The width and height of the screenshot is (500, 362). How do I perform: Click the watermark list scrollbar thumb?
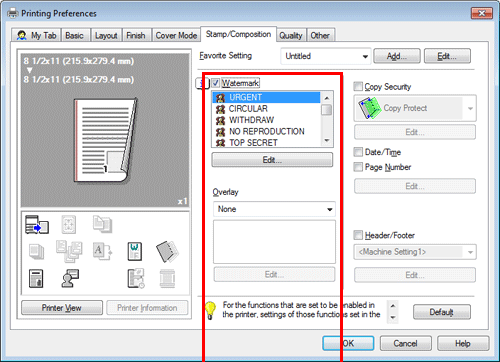pyautogui.click(x=327, y=109)
